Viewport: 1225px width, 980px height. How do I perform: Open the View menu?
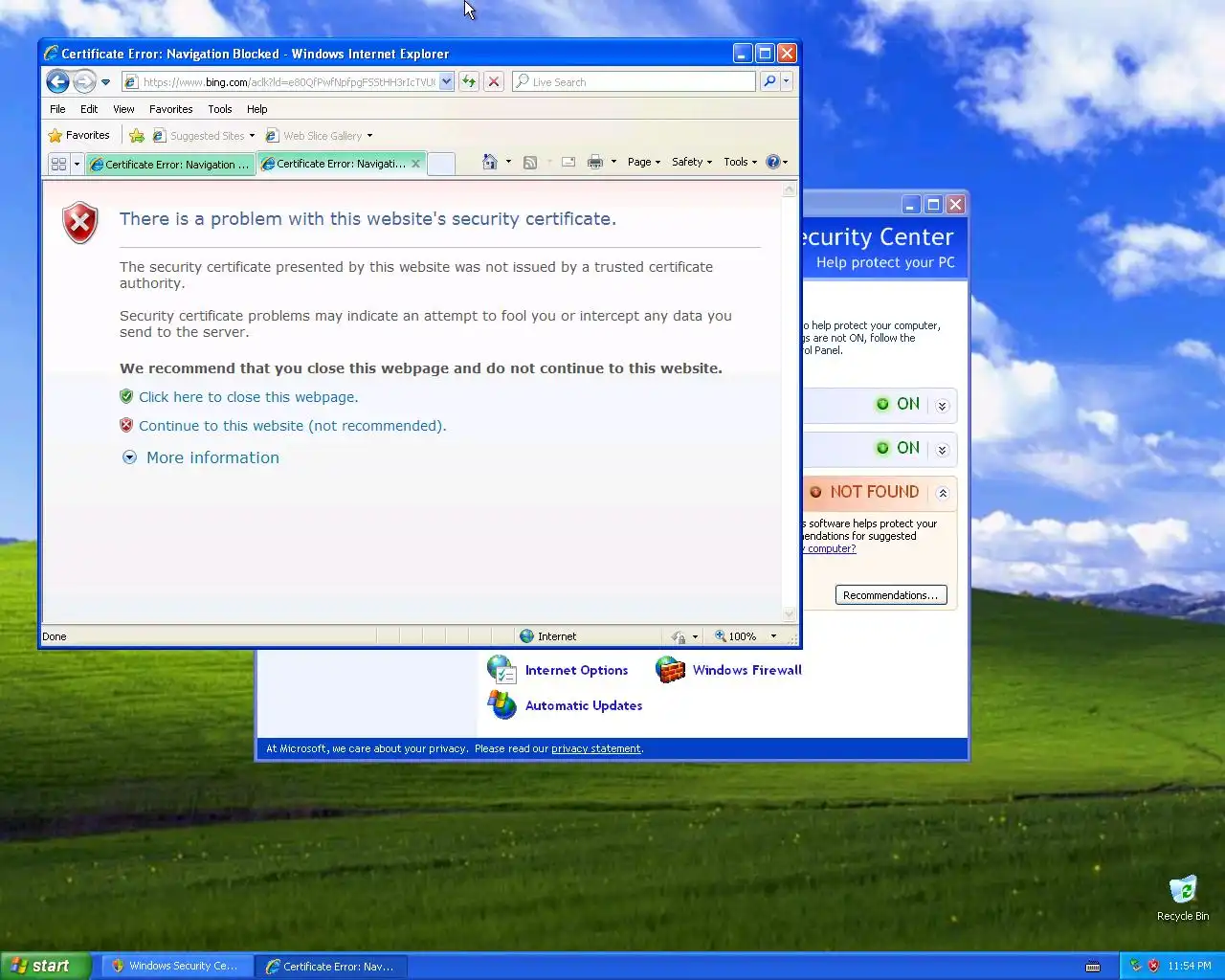[x=123, y=109]
